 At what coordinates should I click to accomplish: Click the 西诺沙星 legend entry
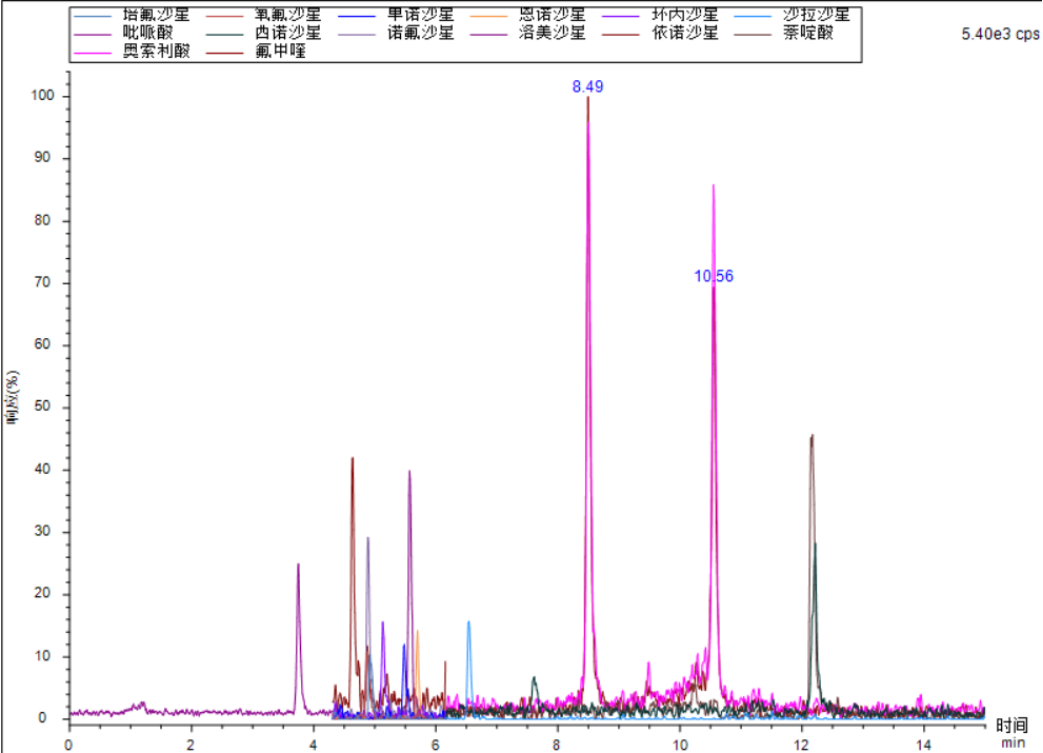click(288, 33)
